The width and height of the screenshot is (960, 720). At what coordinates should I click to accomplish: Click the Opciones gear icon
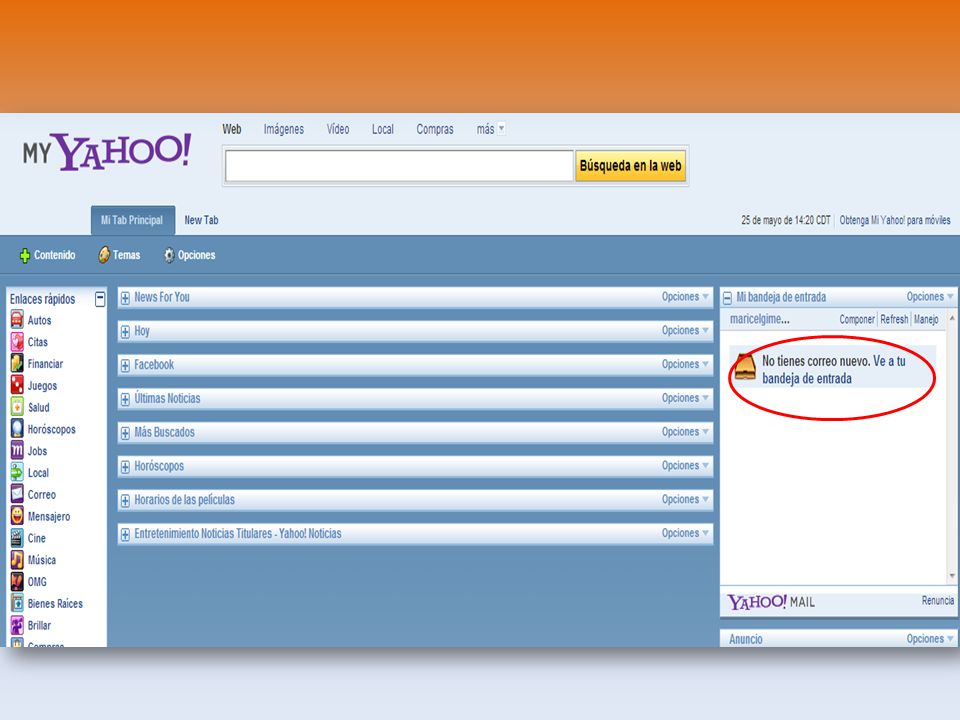(x=169, y=255)
